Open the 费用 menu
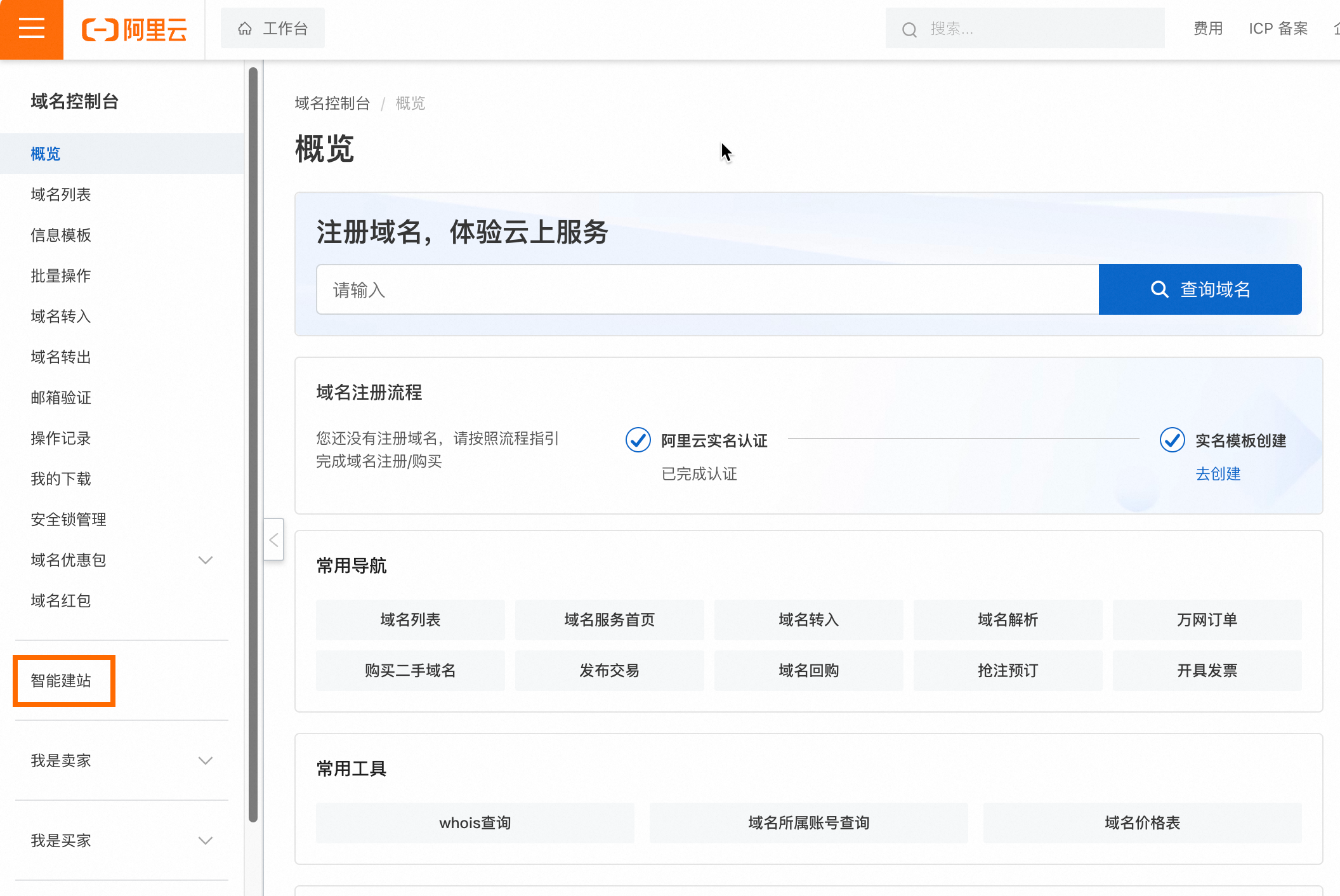Screen dimensions: 1340x896 pyautogui.click(x=1208, y=29)
